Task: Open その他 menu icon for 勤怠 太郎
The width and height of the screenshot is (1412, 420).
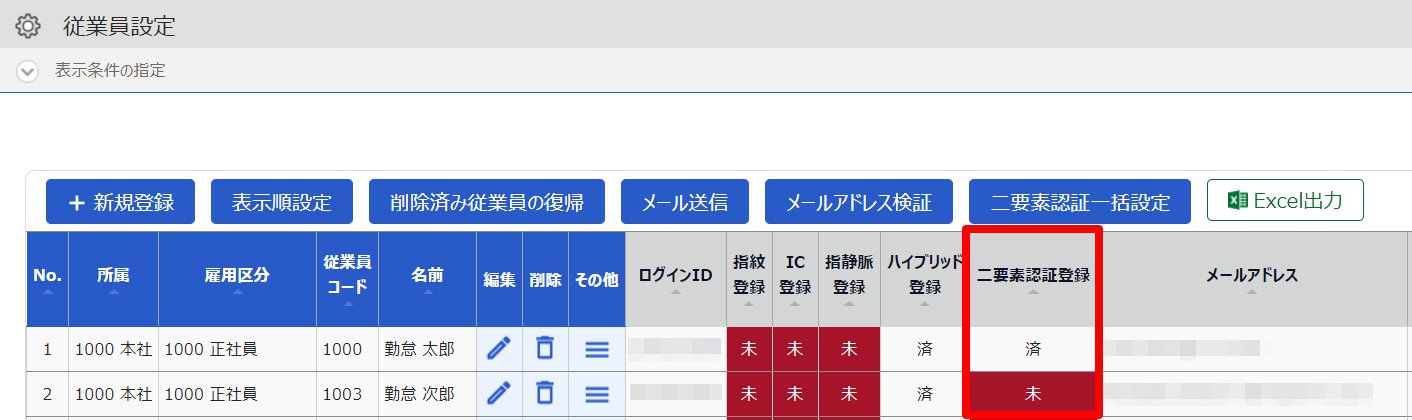Action: click(x=597, y=349)
